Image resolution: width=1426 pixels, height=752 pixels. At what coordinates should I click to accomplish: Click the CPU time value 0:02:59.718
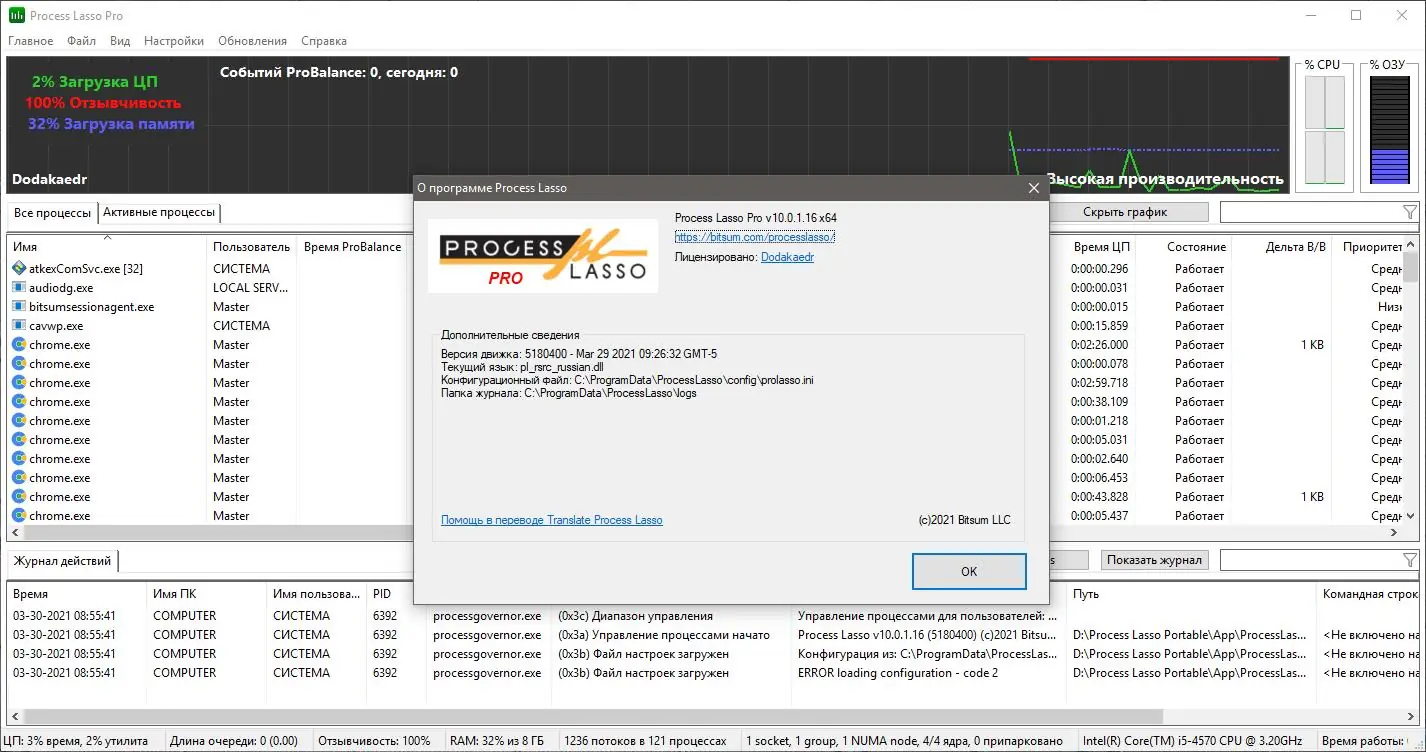1099,383
